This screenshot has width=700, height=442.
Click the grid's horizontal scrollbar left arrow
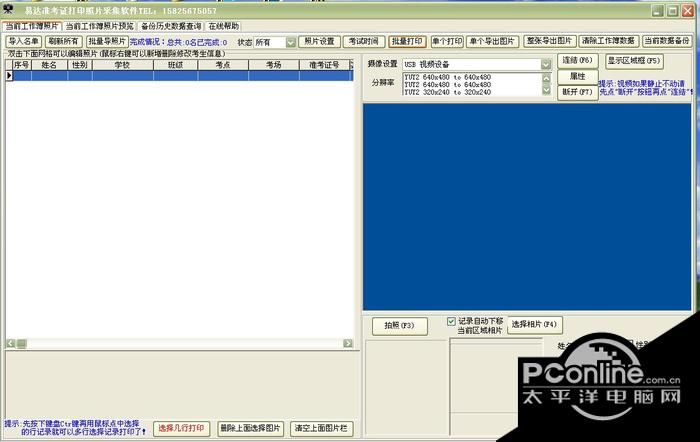[x=11, y=343]
